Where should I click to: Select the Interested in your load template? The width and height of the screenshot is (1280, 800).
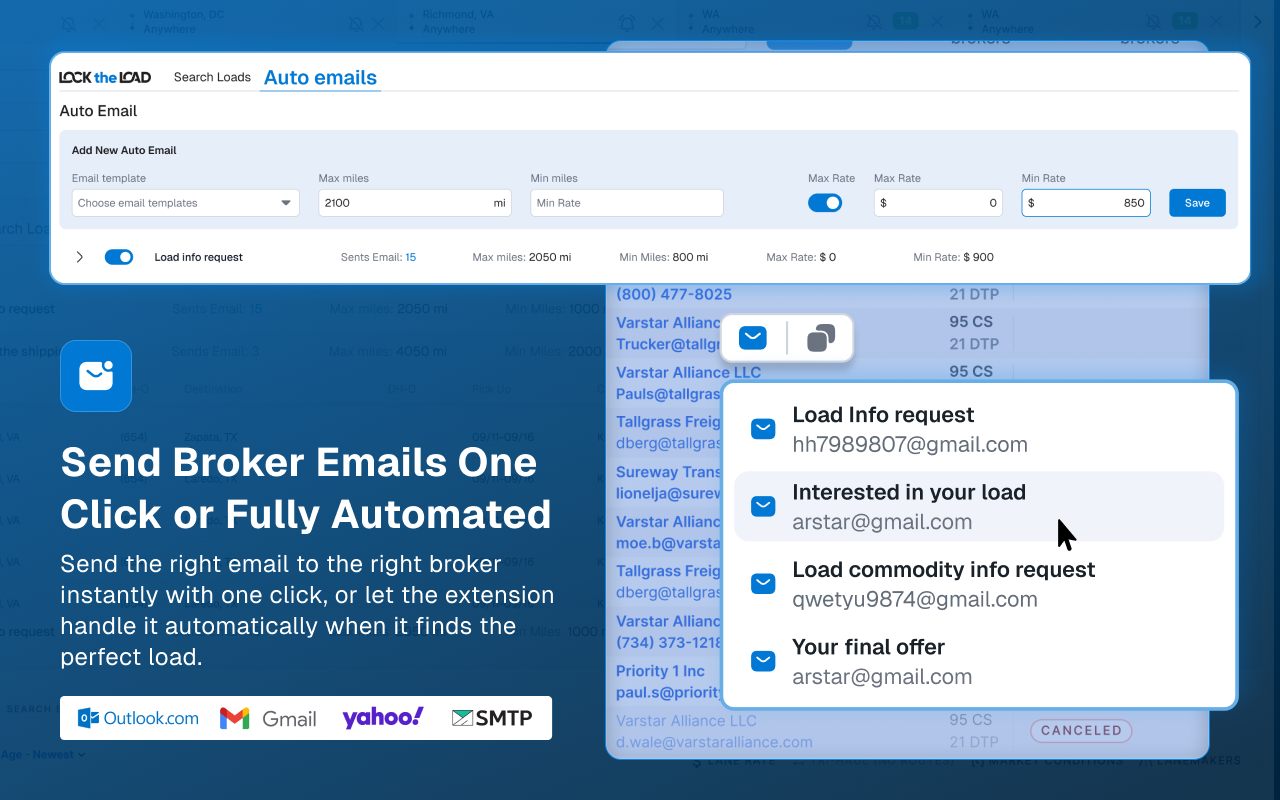[979, 506]
